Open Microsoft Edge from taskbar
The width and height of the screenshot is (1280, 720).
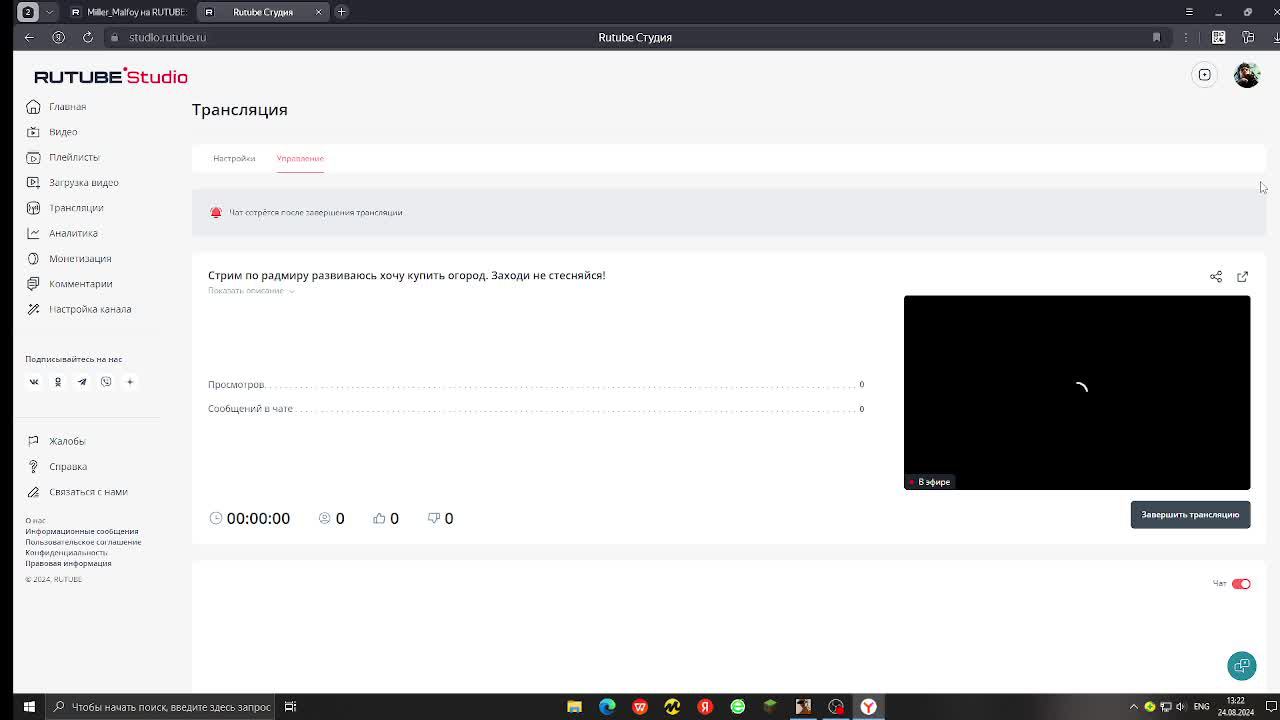point(607,707)
